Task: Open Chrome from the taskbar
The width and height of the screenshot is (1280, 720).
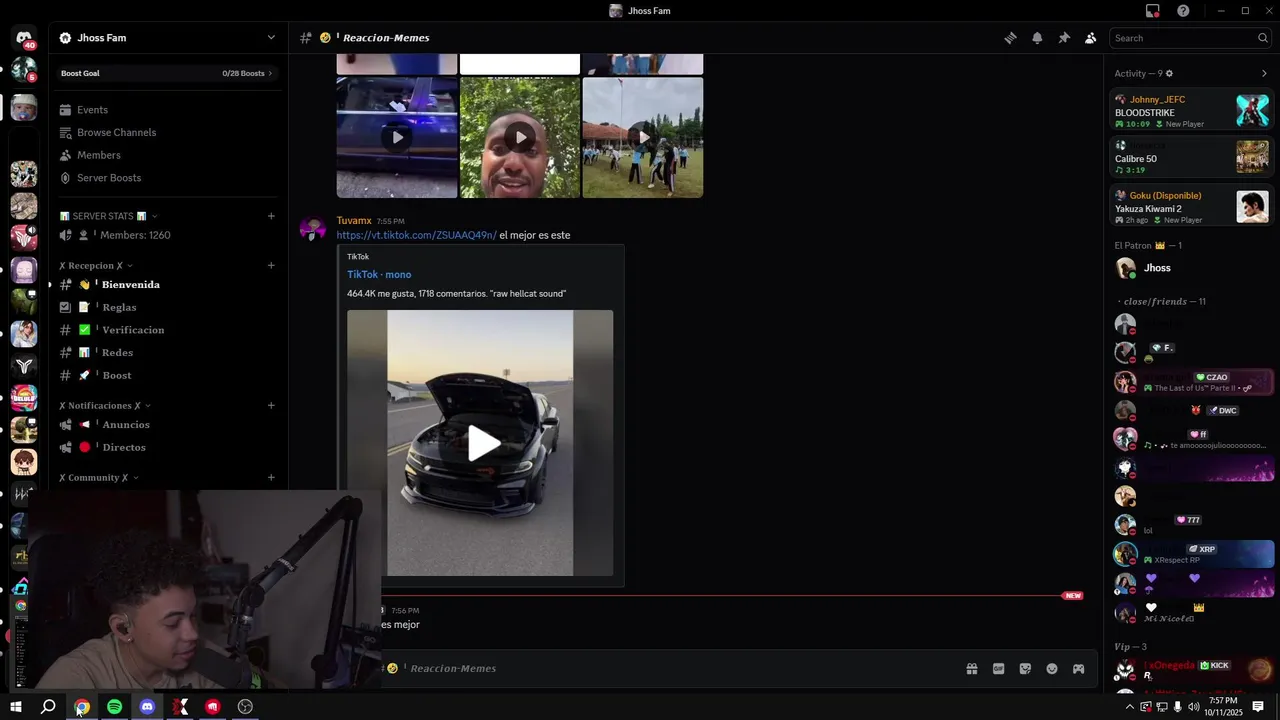Action: (x=82, y=707)
